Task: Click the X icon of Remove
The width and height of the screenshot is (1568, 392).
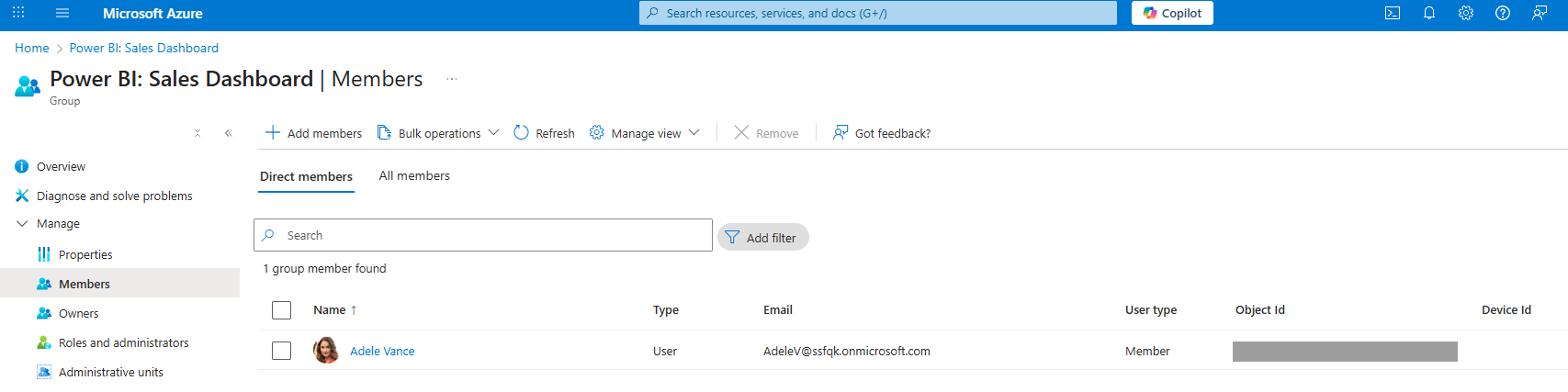Action: click(x=741, y=132)
